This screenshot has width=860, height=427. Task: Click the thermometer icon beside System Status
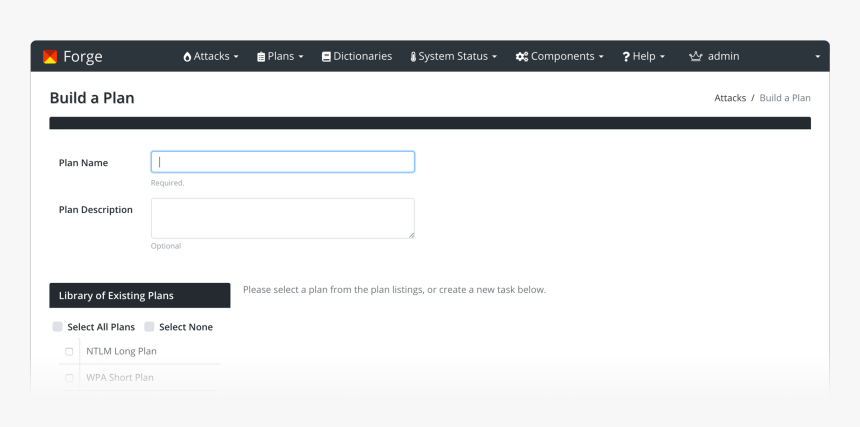coord(413,56)
